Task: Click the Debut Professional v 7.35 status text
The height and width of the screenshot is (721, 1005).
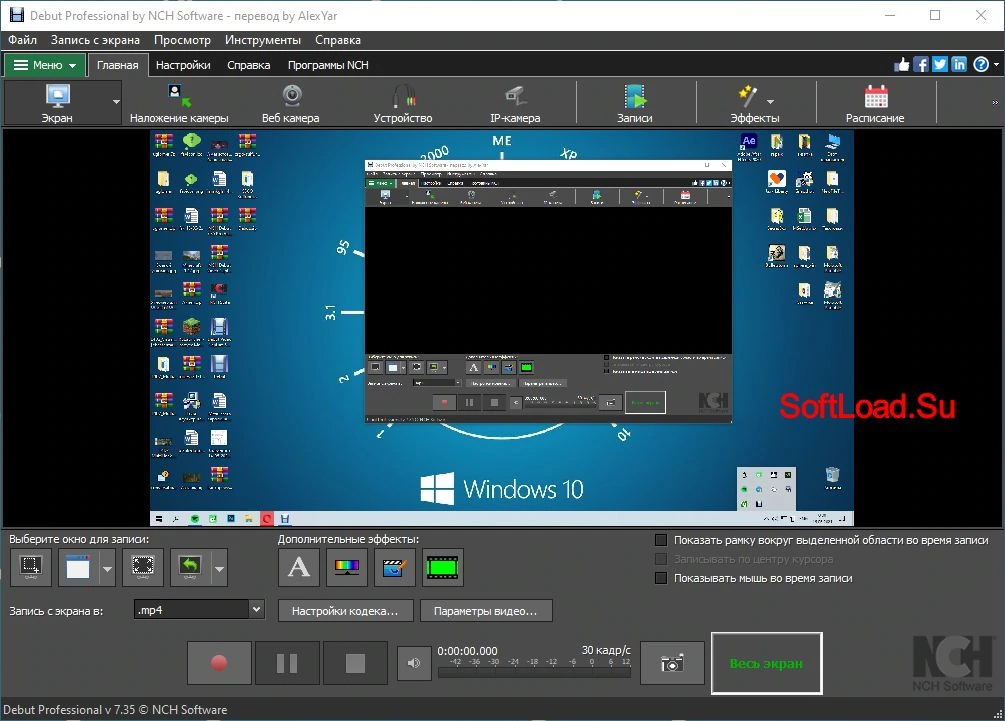Action: click(115, 709)
